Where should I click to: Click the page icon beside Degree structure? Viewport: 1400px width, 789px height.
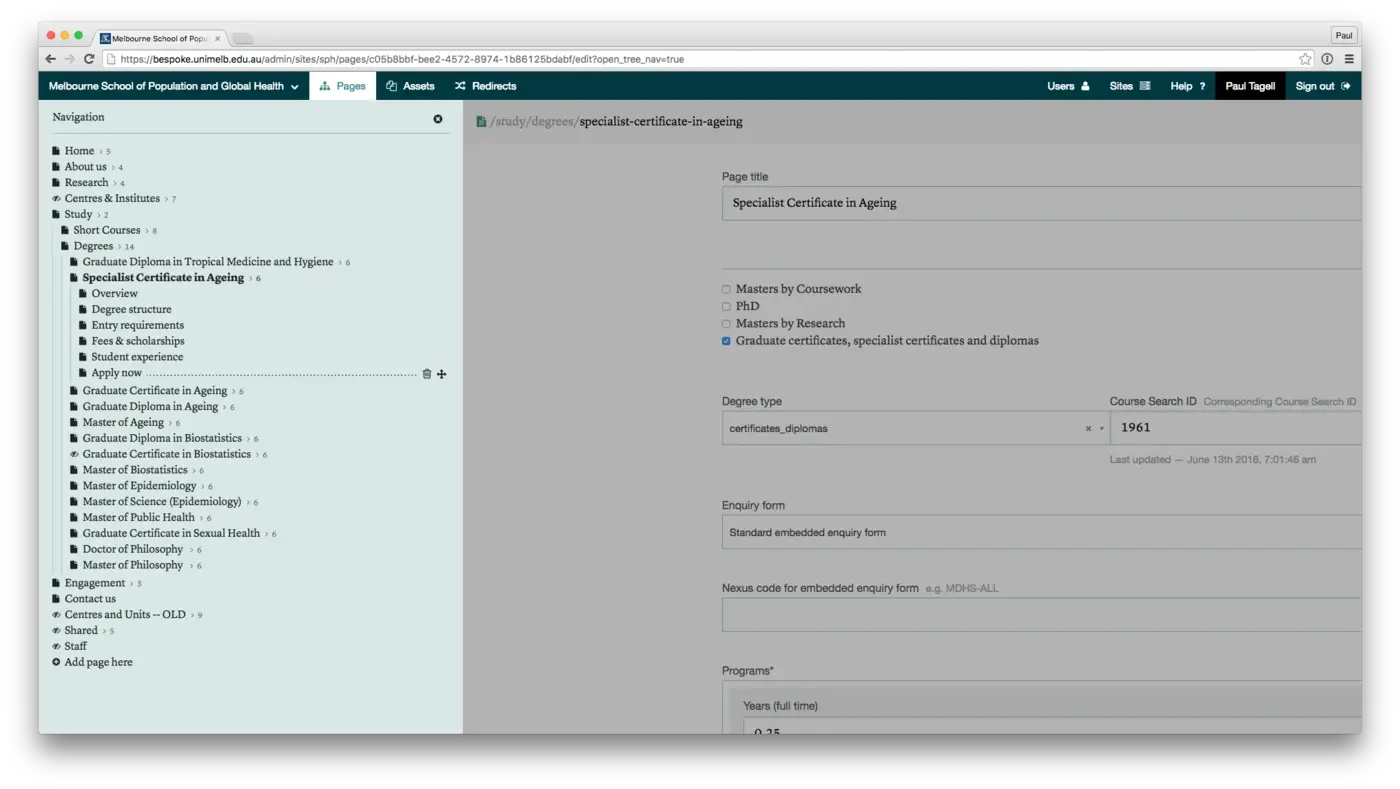[83, 310]
